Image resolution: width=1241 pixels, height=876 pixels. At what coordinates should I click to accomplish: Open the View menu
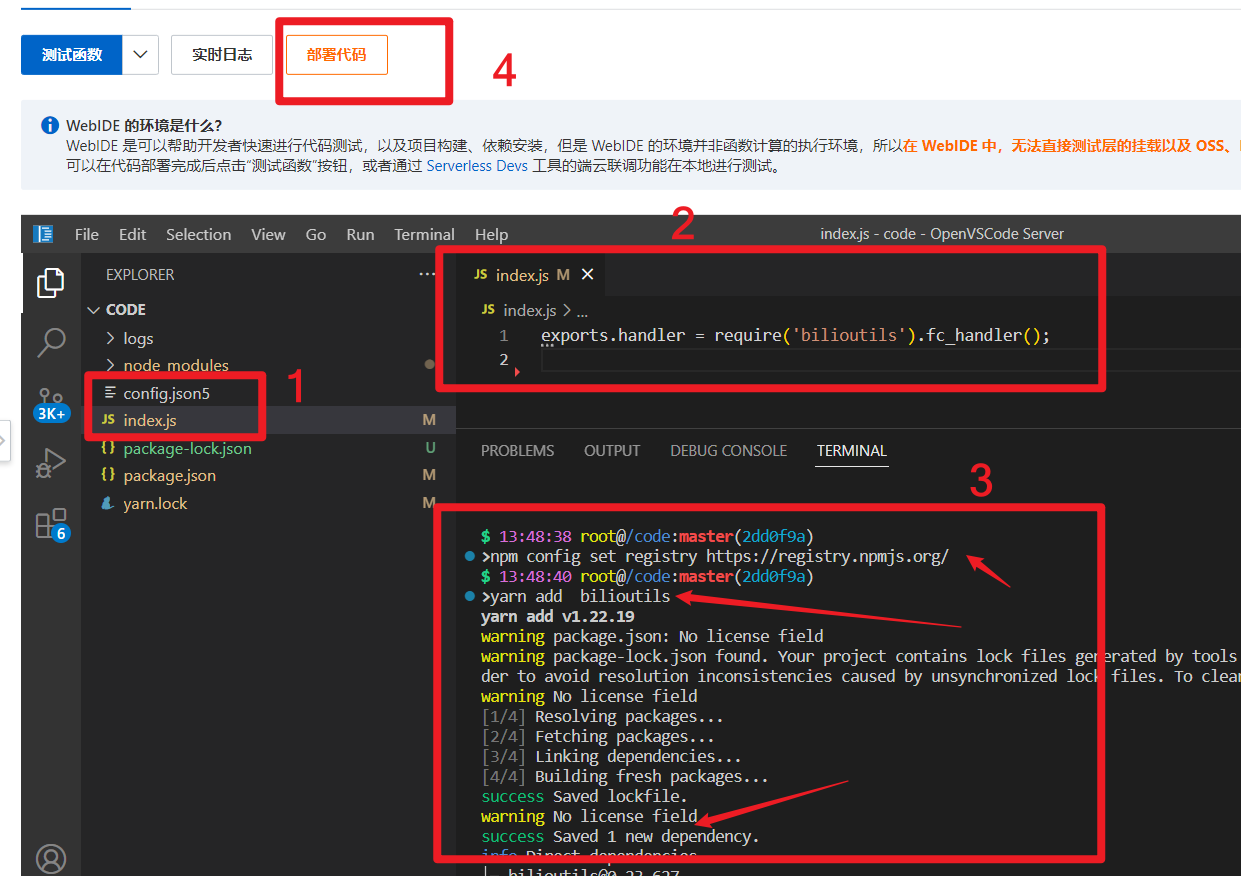click(x=268, y=234)
